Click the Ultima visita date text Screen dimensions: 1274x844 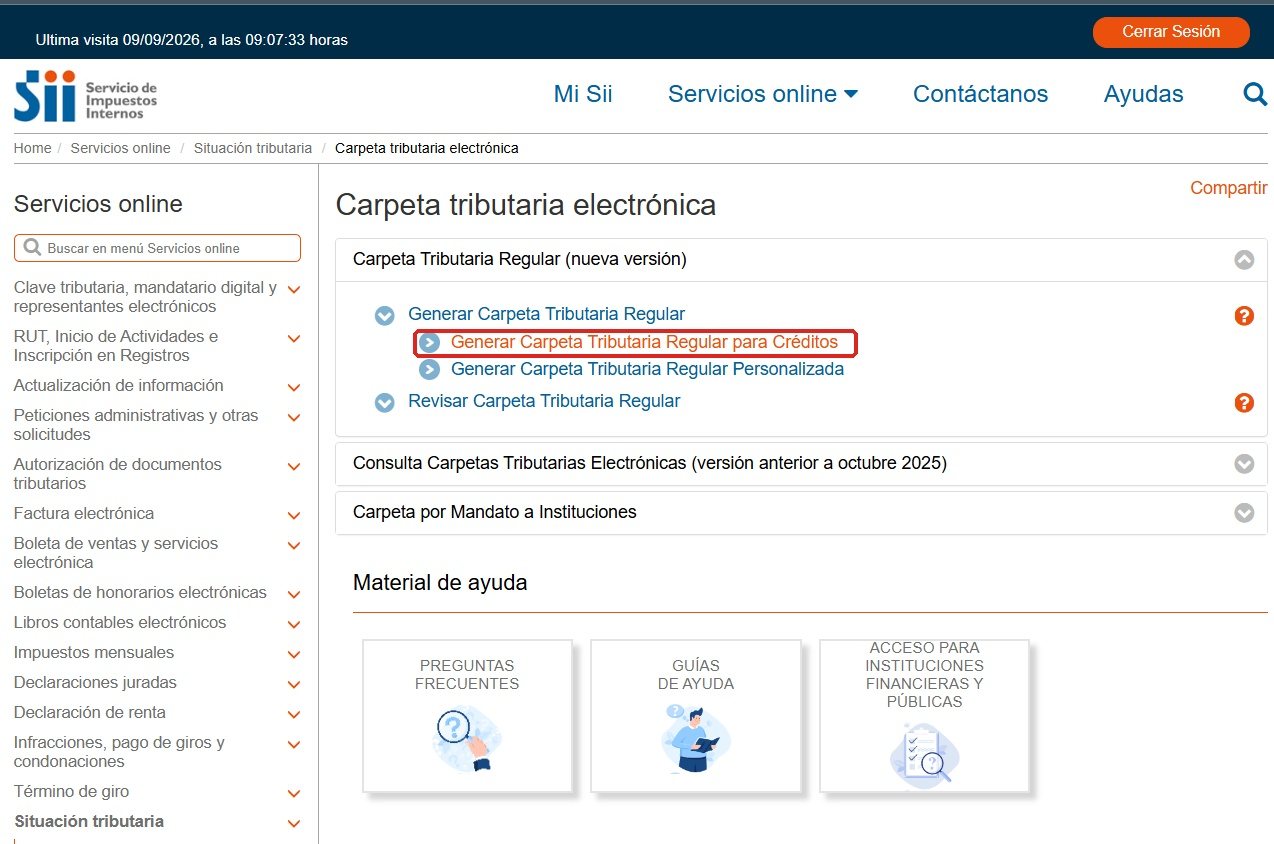[192, 40]
